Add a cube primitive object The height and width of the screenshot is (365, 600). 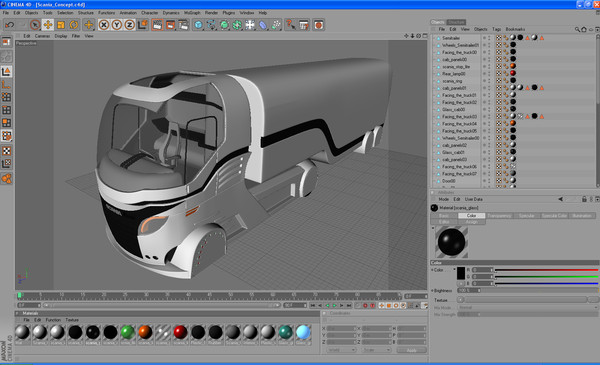(198, 25)
